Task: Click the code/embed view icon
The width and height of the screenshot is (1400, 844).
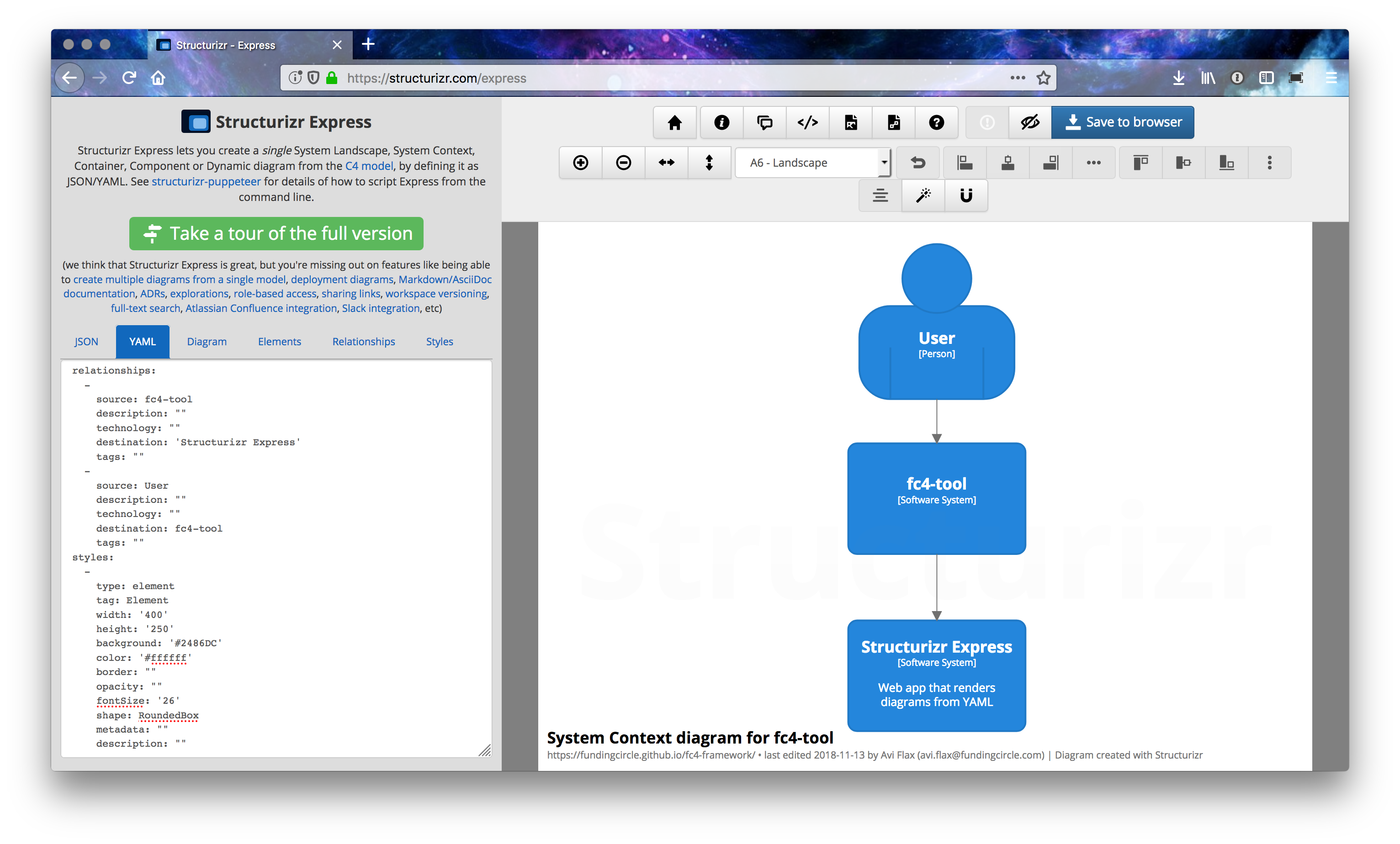Action: click(x=808, y=122)
